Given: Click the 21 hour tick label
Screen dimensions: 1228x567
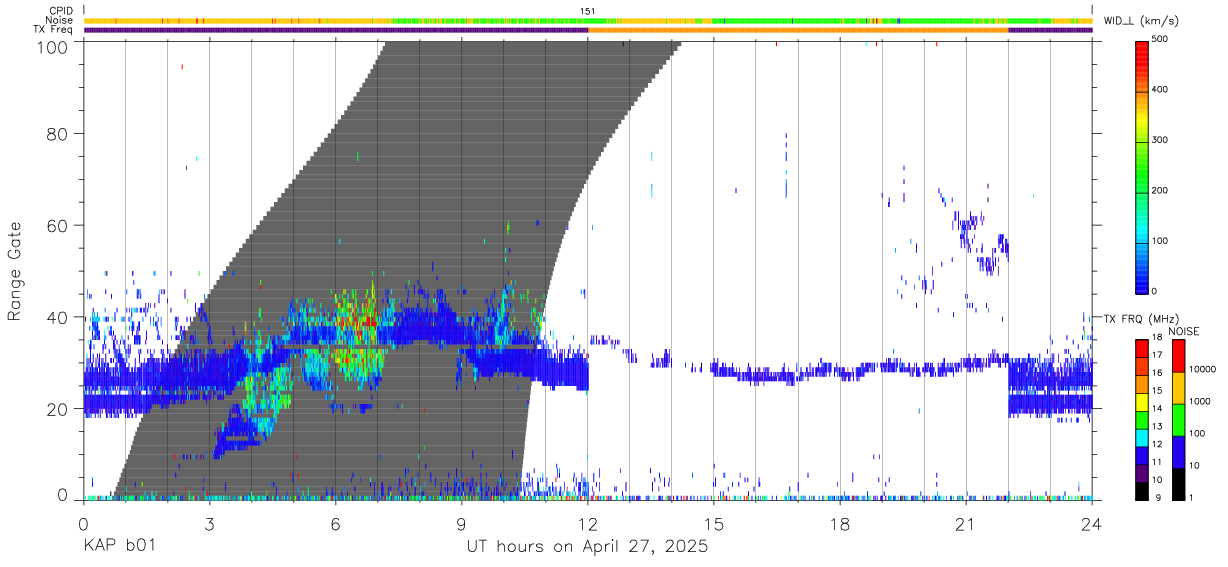Looking at the screenshot, I should pos(966,525).
